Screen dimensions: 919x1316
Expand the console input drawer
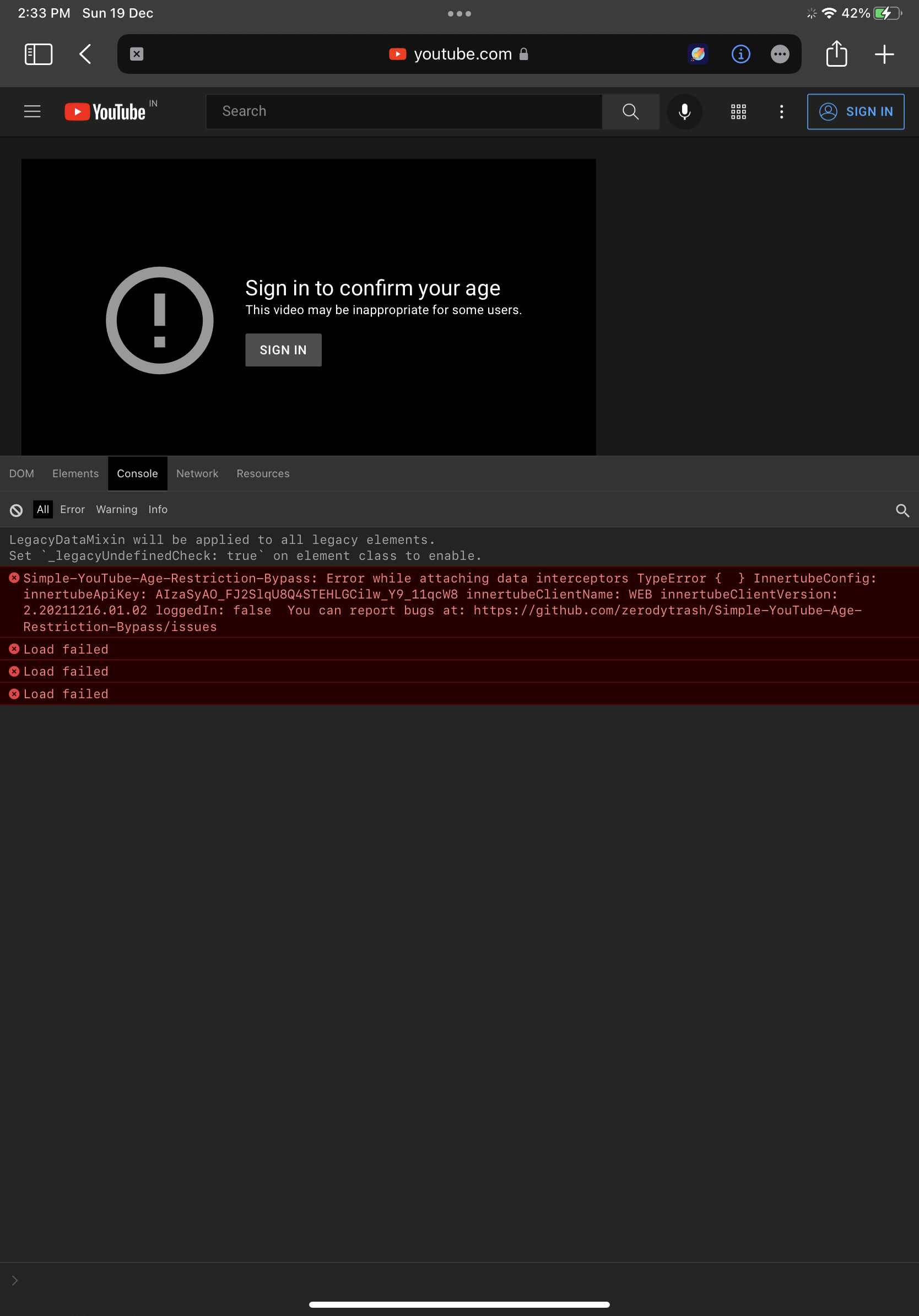coord(14,1280)
